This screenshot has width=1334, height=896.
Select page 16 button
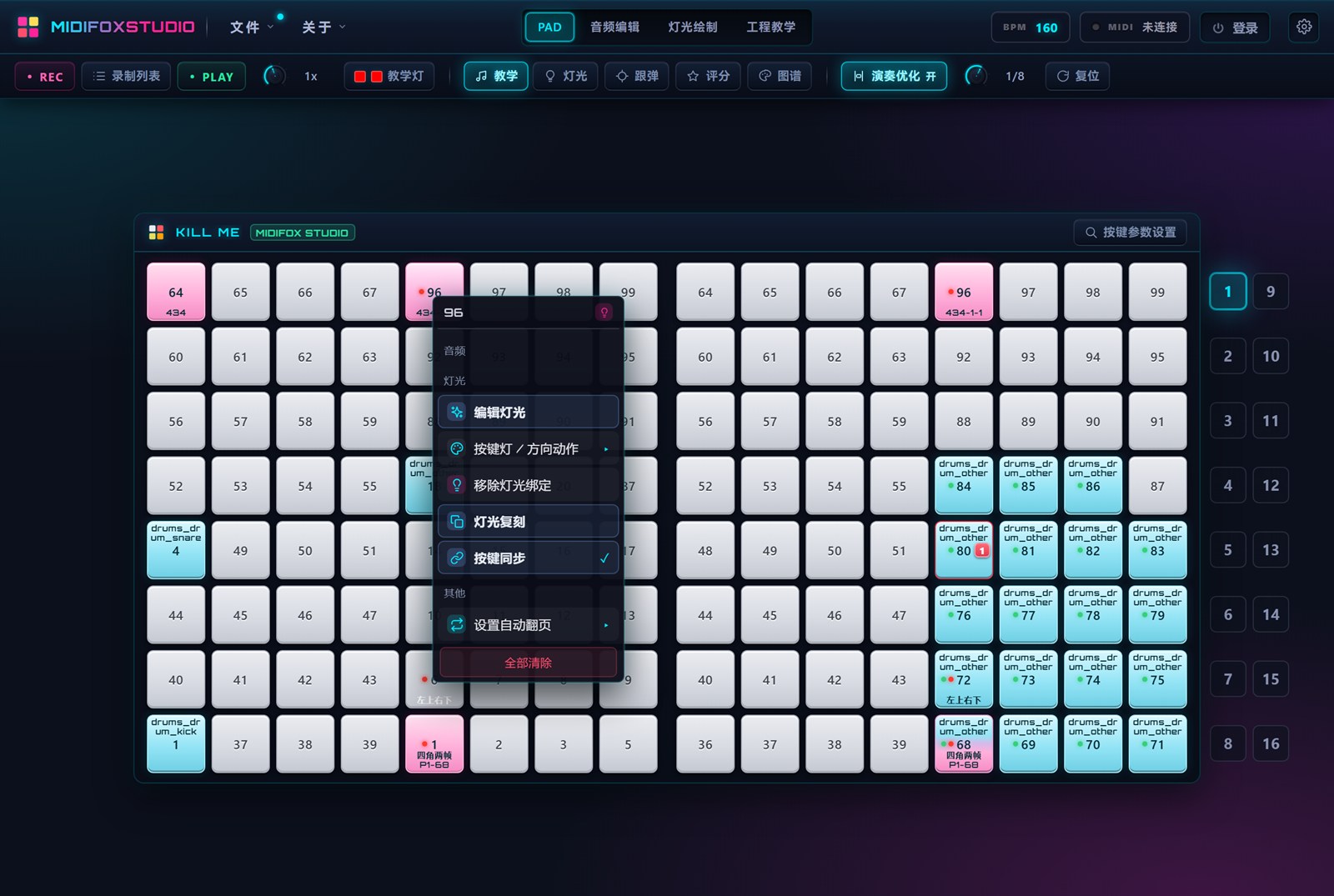tap(1271, 743)
